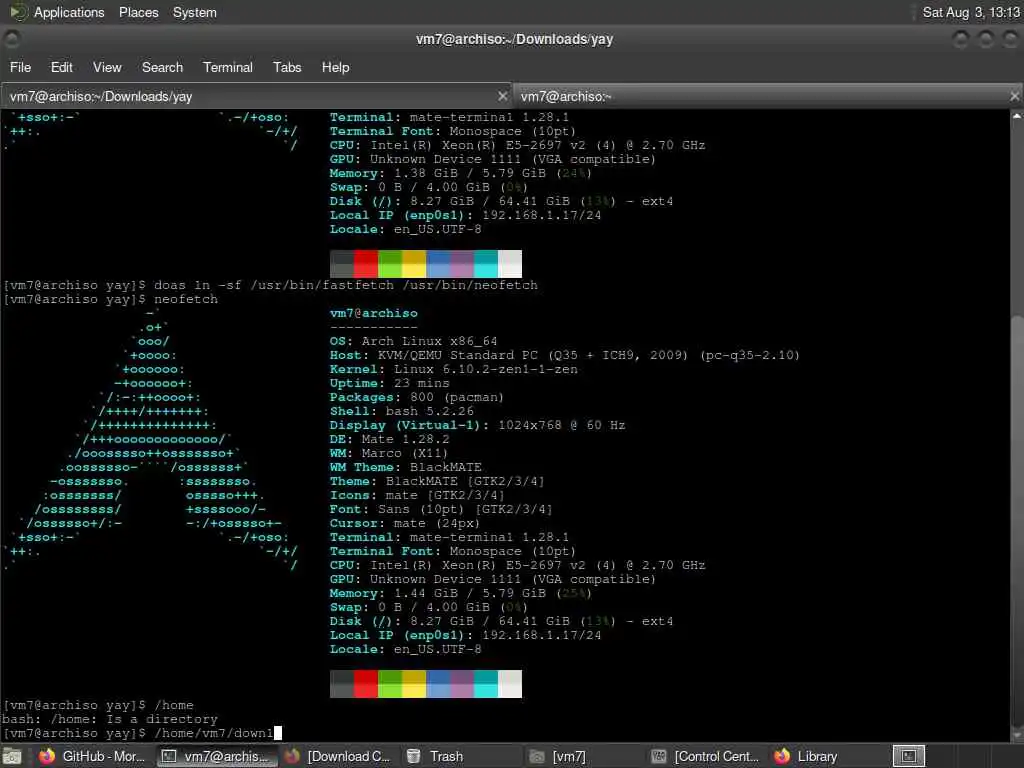Click the 'DE: Mate 1.28.2' line
The height and width of the screenshot is (768, 1024).
389,439
